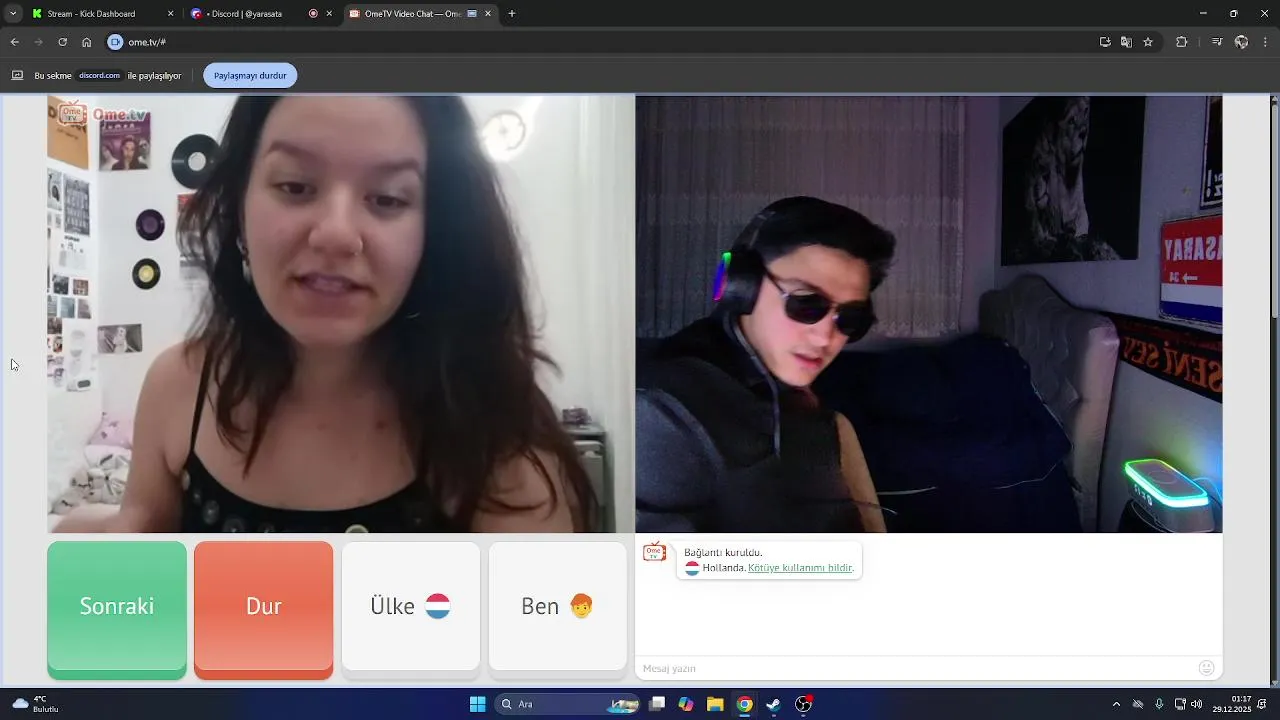Focus the Mesaj yazın input field
The height and width of the screenshot is (720, 1280).
coord(915,668)
